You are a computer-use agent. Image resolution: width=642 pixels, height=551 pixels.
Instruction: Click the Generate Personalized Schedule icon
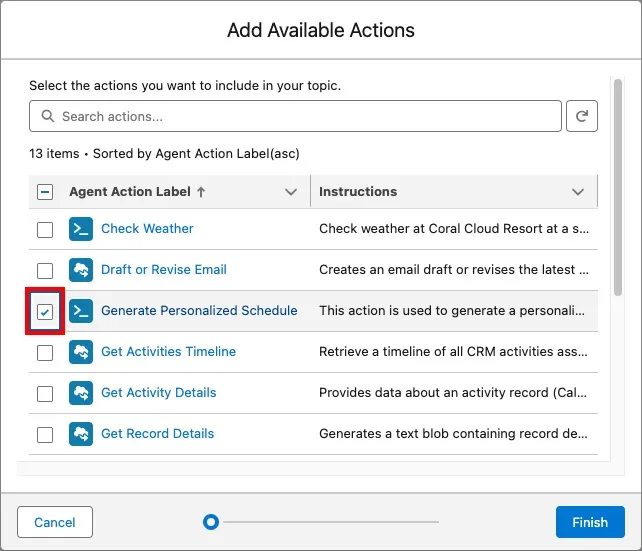click(x=81, y=311)
